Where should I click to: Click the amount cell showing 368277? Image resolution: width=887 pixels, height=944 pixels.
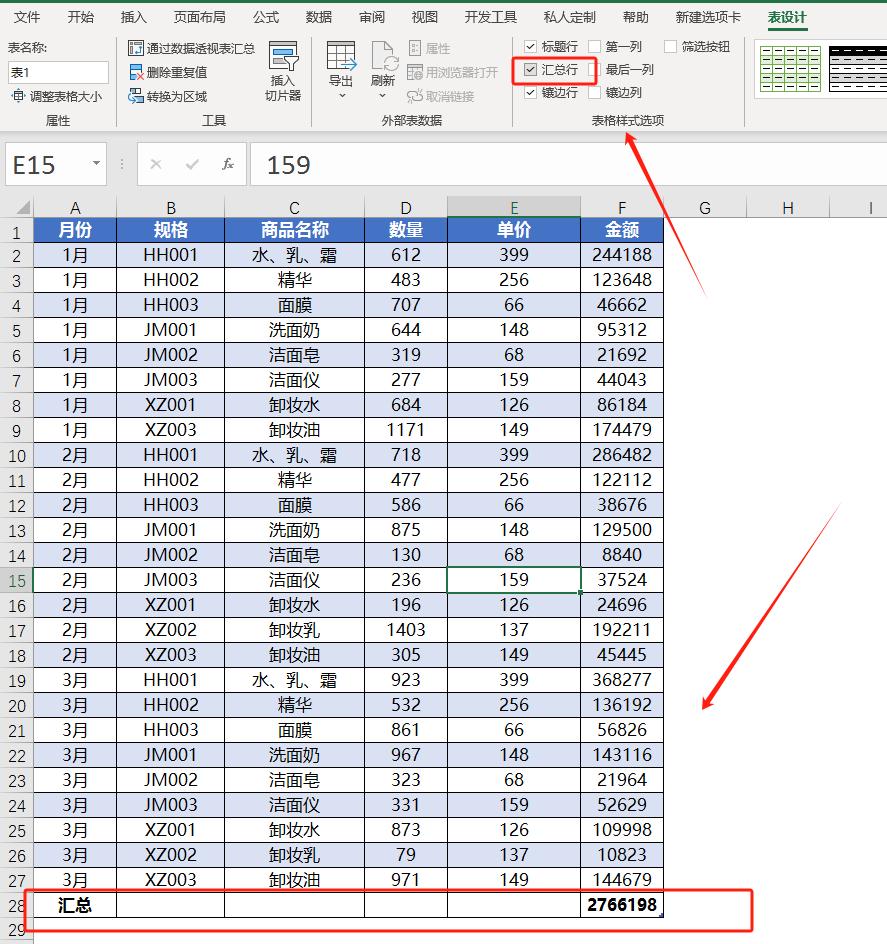point(622,680)
